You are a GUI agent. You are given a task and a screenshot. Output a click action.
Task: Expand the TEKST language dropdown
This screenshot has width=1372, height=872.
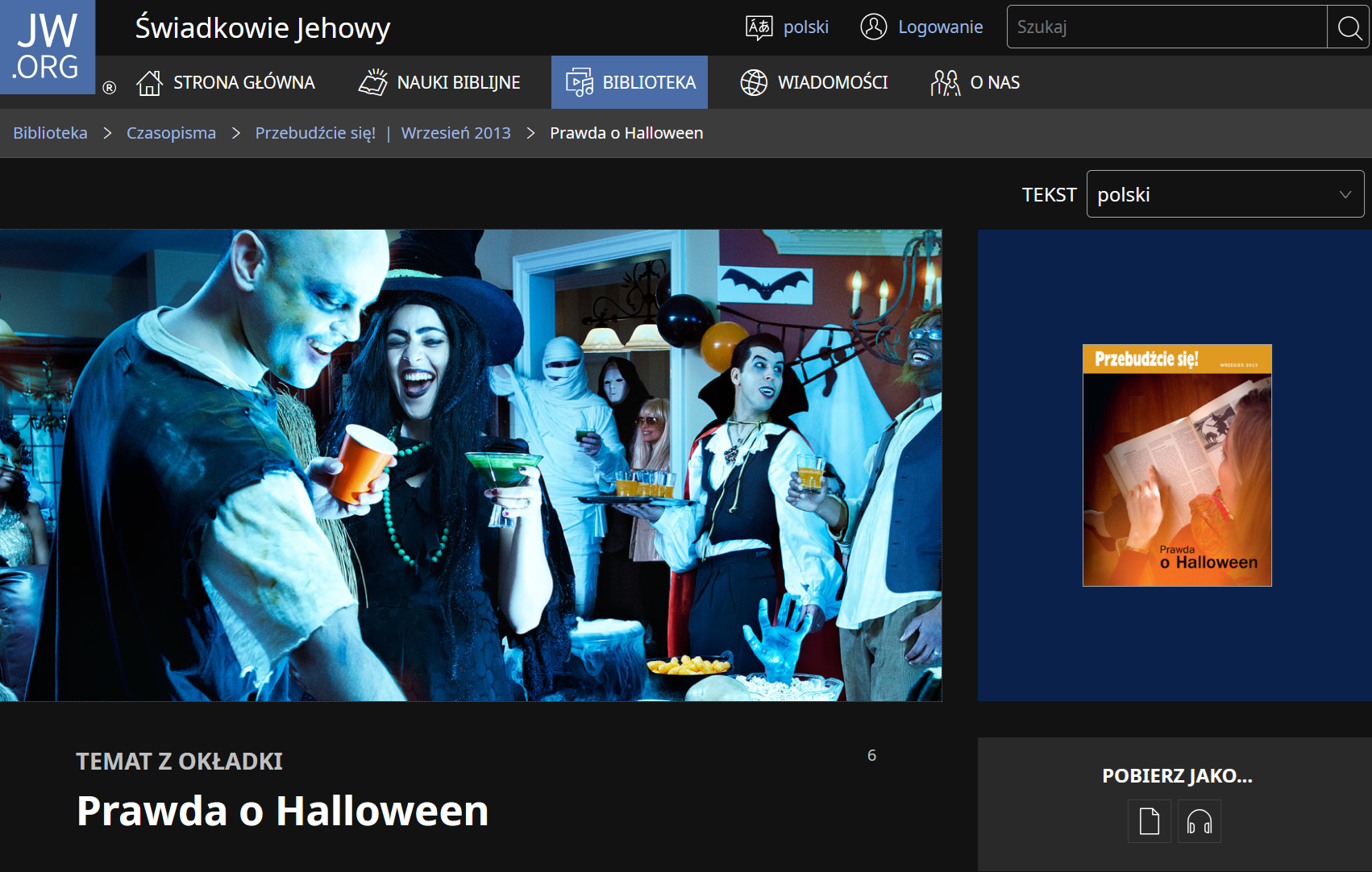point(1224,194)
